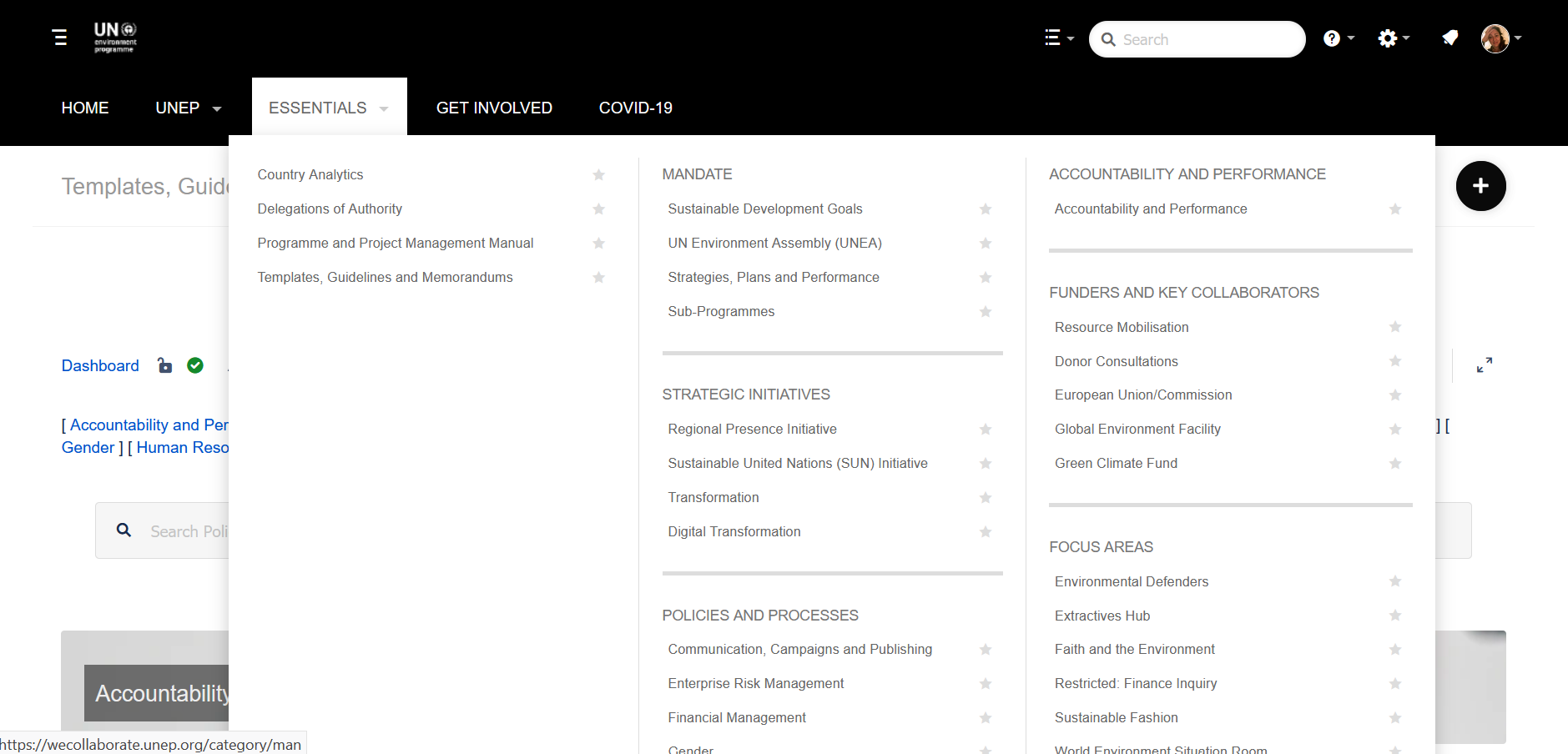Open Programme and Project Management Manual
The height and width of the screenshot is (754, 1568).
[x=396, y=243]
